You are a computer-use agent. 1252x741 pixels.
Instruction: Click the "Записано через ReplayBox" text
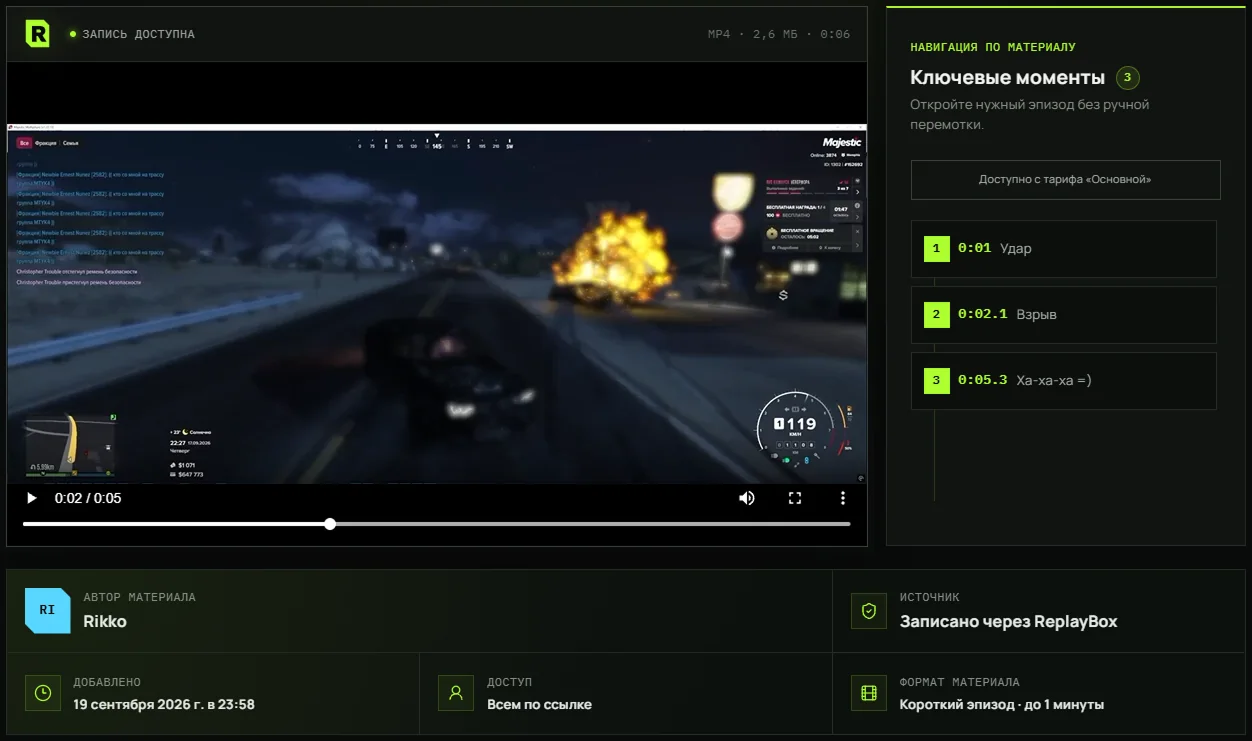point(1008,622)
